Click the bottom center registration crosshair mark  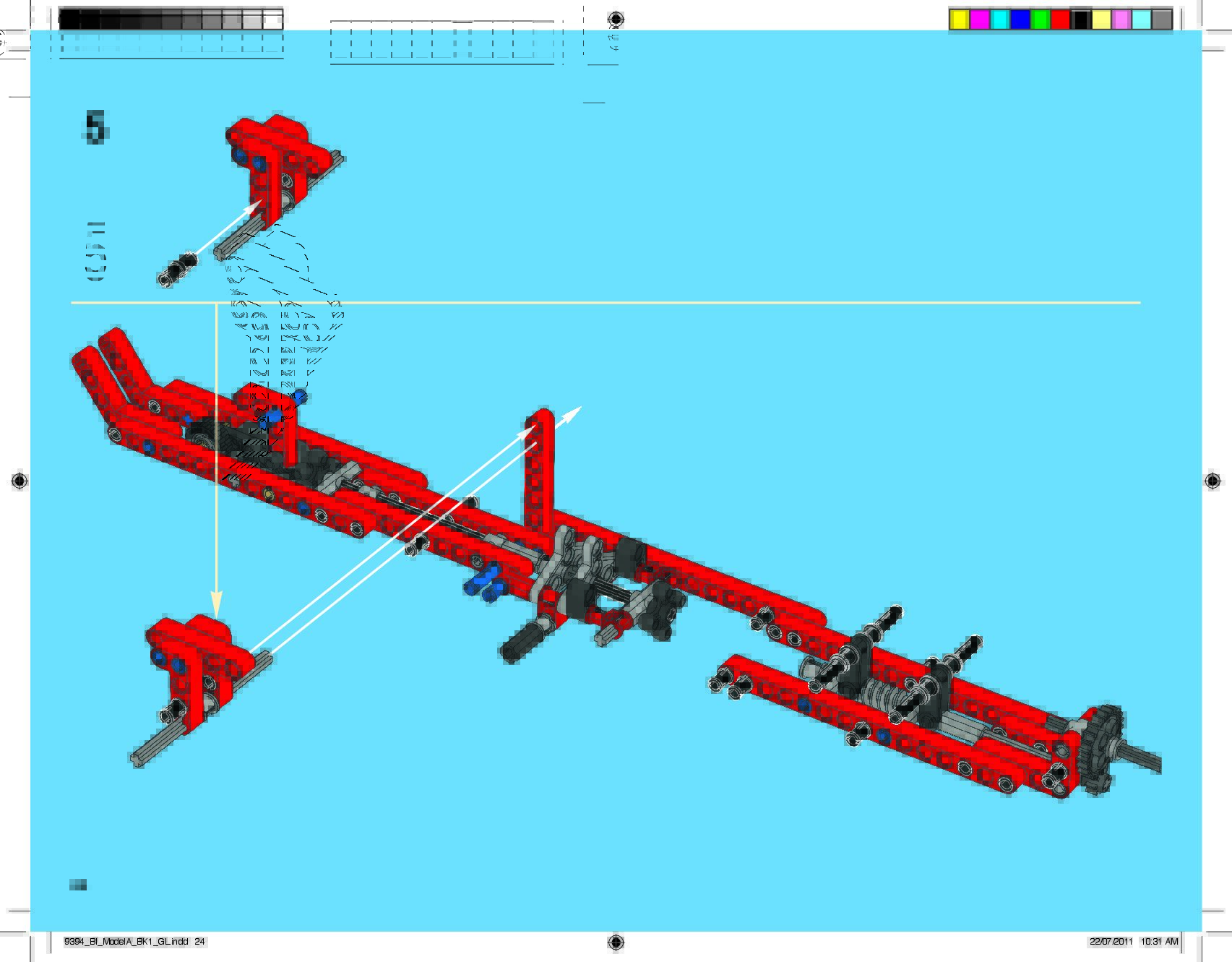[x=616, y=942]
